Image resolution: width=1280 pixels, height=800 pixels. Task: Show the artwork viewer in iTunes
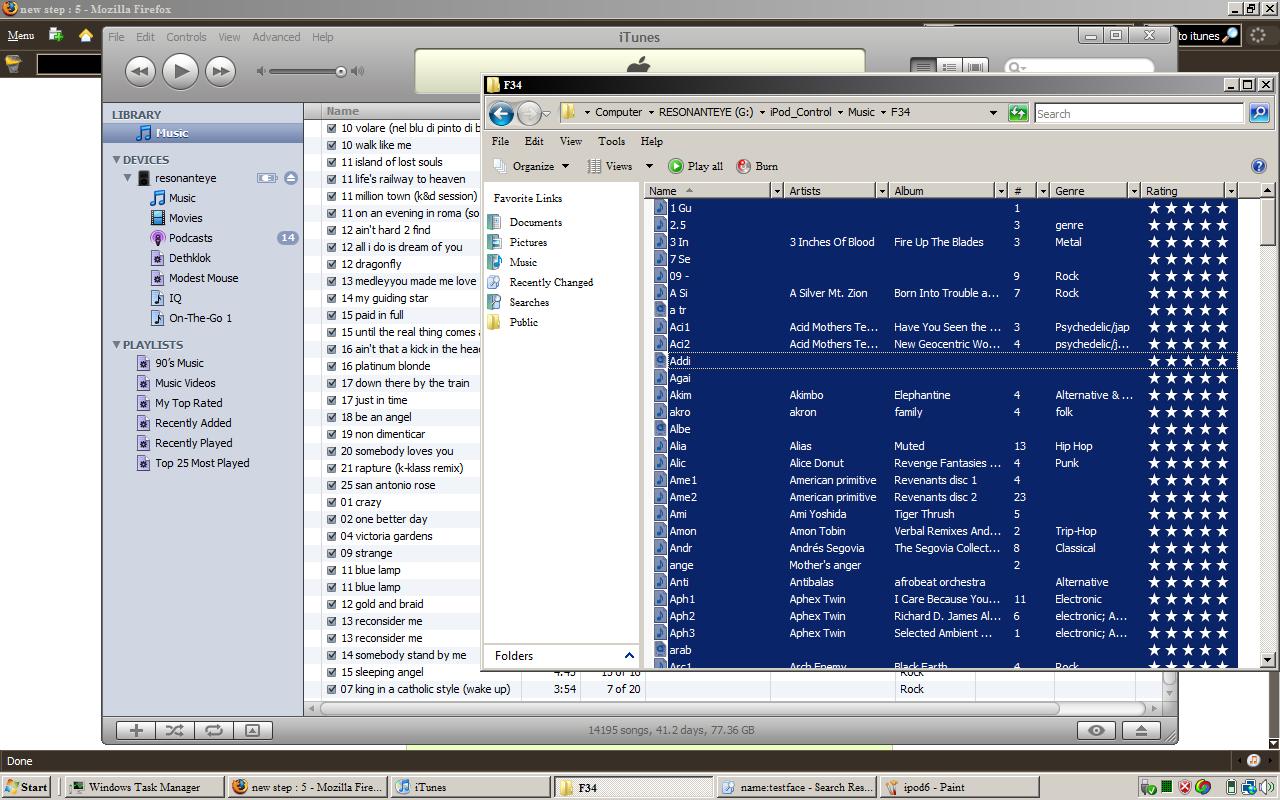(252, 730)
